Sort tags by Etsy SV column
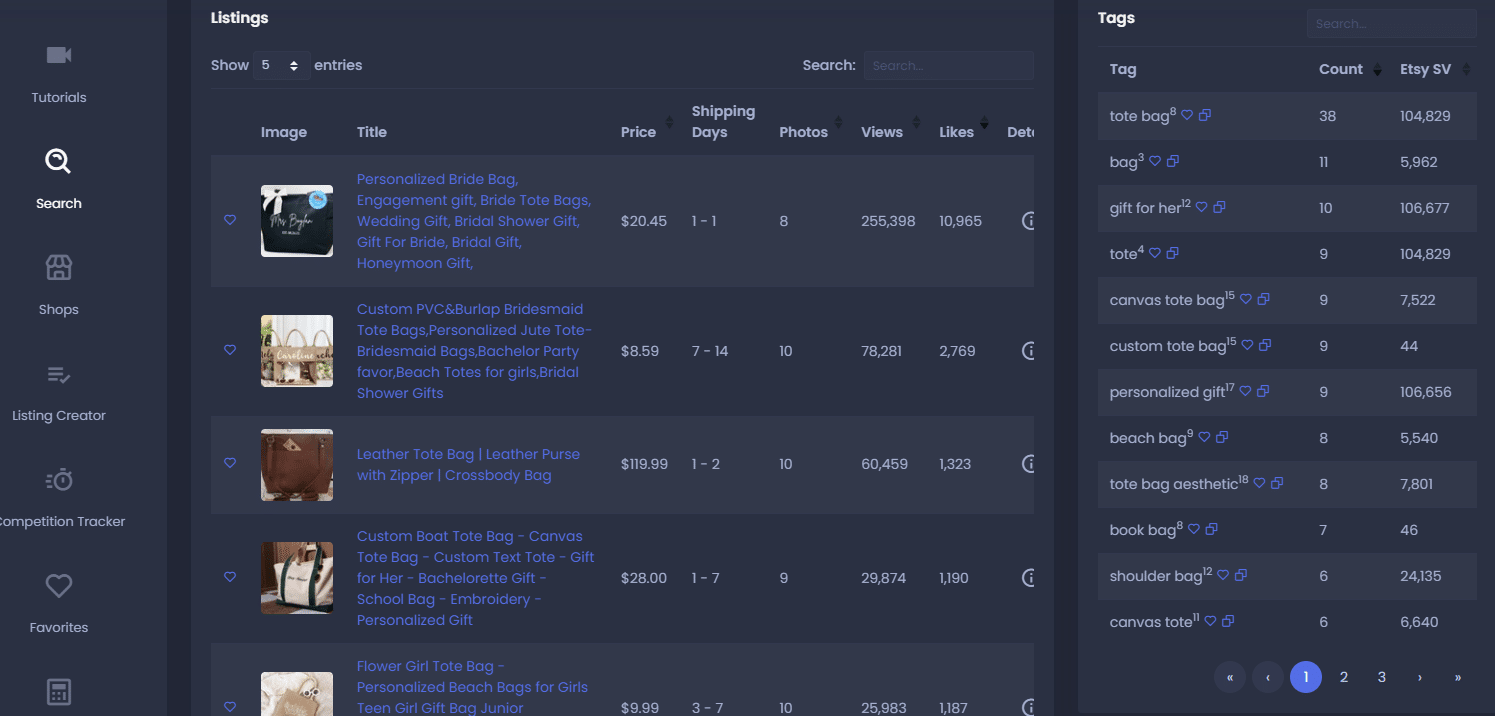The image size is (1495, 716). point(1436,69)
